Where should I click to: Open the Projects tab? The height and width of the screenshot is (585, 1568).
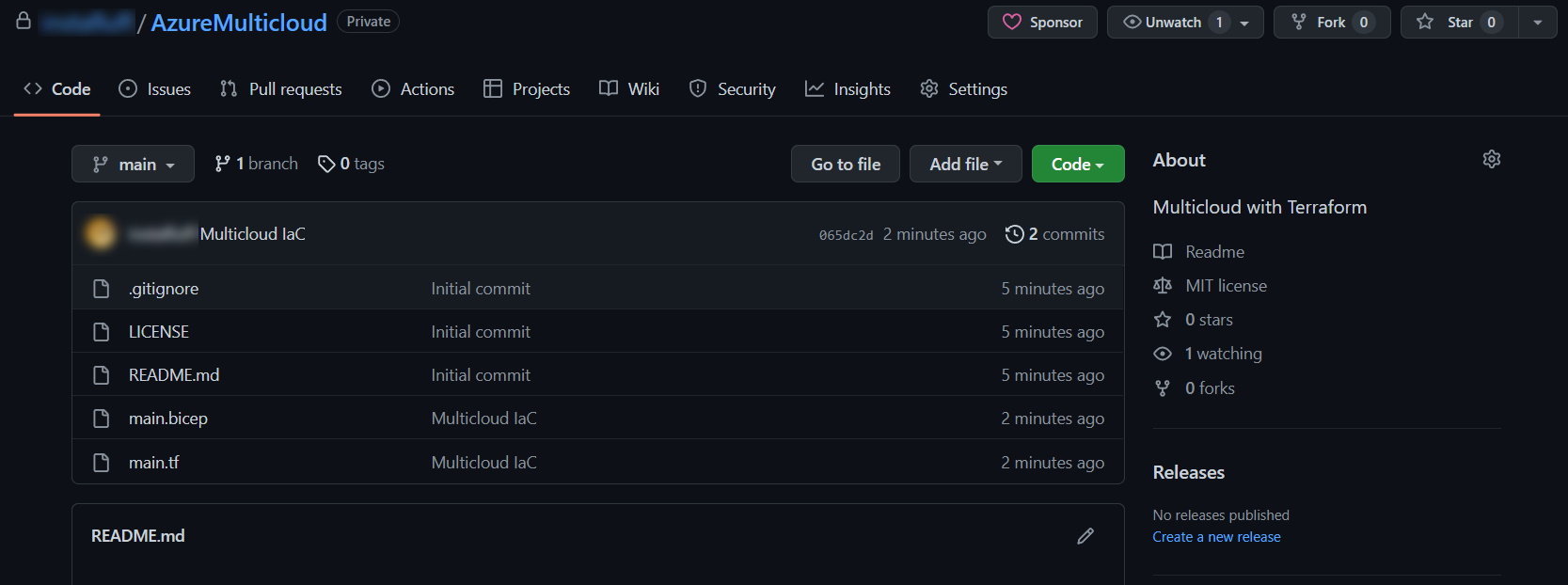(x=527, y=88)
